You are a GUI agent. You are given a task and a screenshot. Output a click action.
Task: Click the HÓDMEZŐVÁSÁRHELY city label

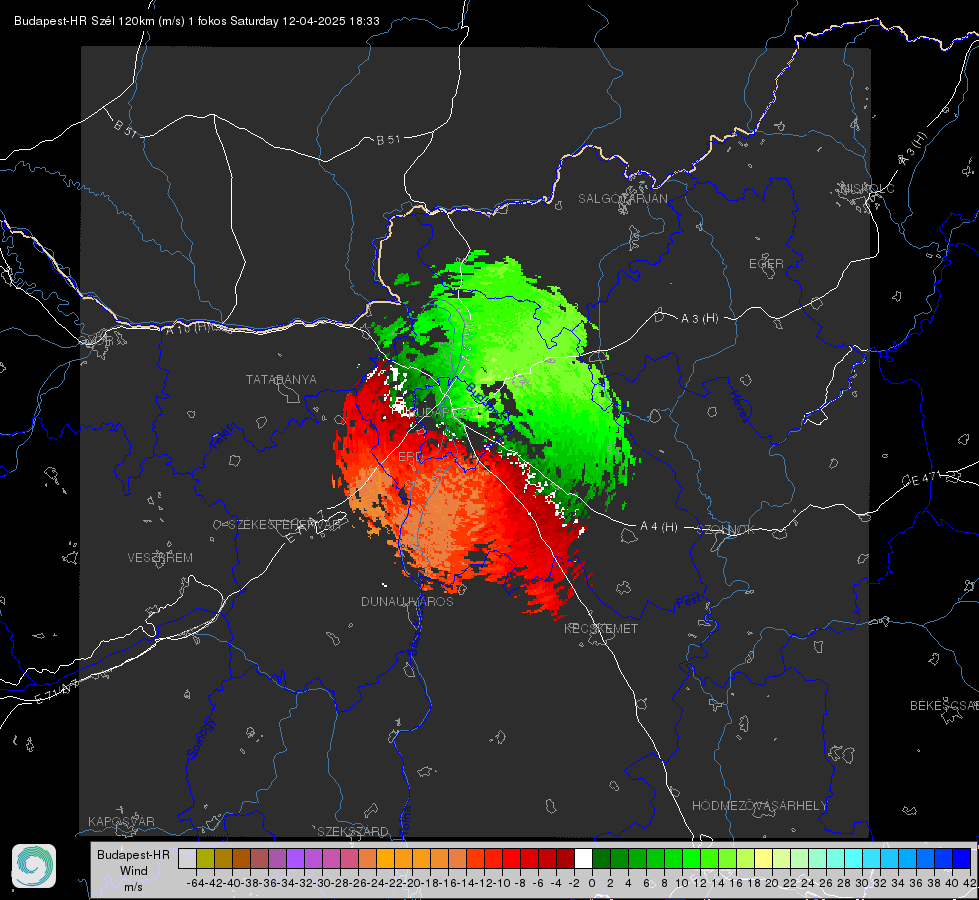pyautogui.click(x=759, y=806)
